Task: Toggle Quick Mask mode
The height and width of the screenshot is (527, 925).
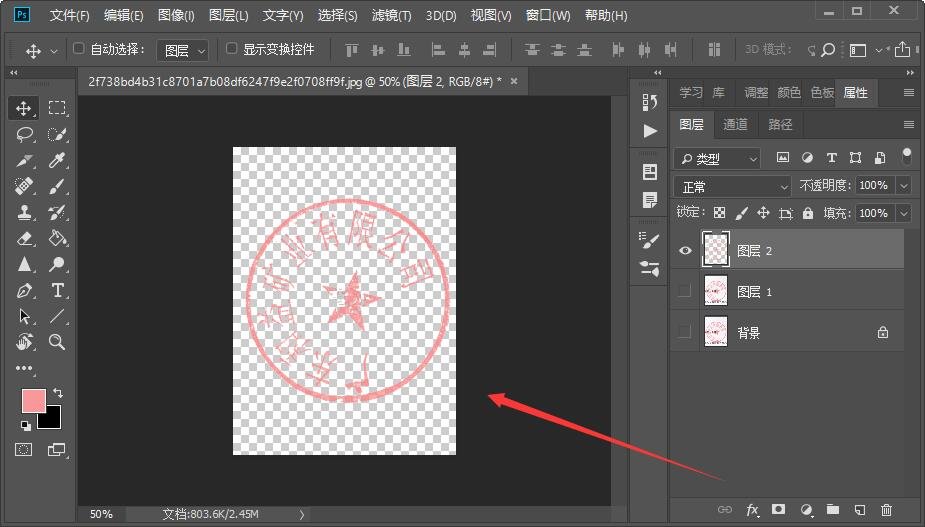Action: (24, 450)
